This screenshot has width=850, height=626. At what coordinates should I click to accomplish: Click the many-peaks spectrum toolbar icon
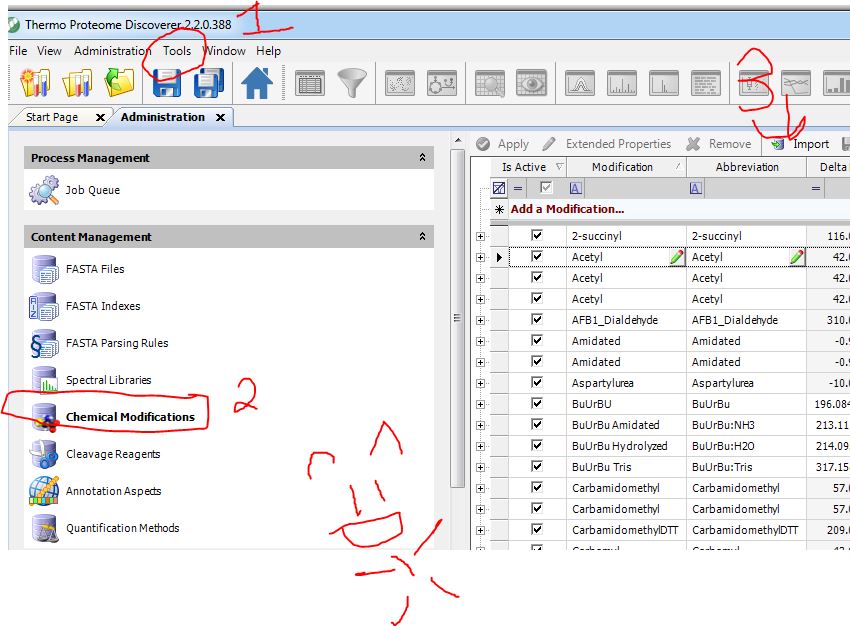[622, 83]
